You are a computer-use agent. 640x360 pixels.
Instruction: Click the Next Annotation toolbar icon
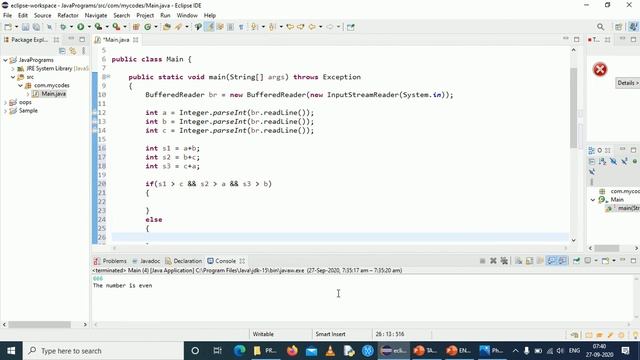click(254, 27)
